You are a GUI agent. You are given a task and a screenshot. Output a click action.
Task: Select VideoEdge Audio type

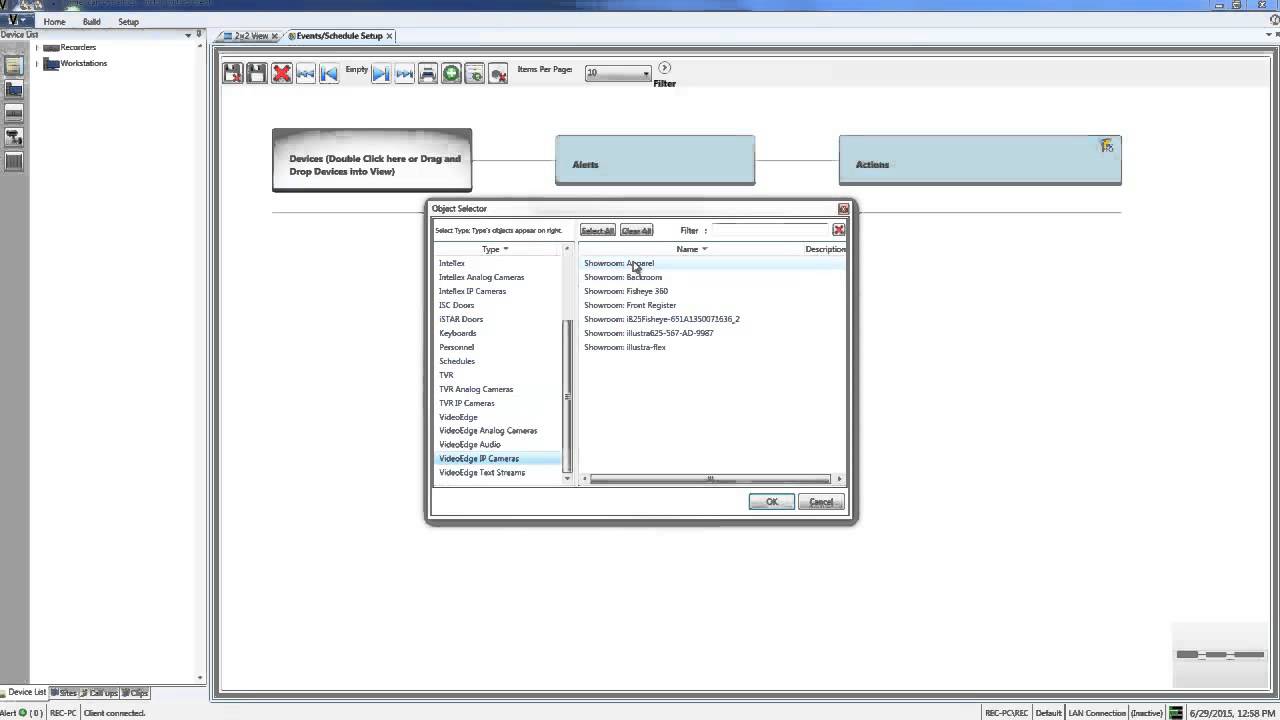470,444
